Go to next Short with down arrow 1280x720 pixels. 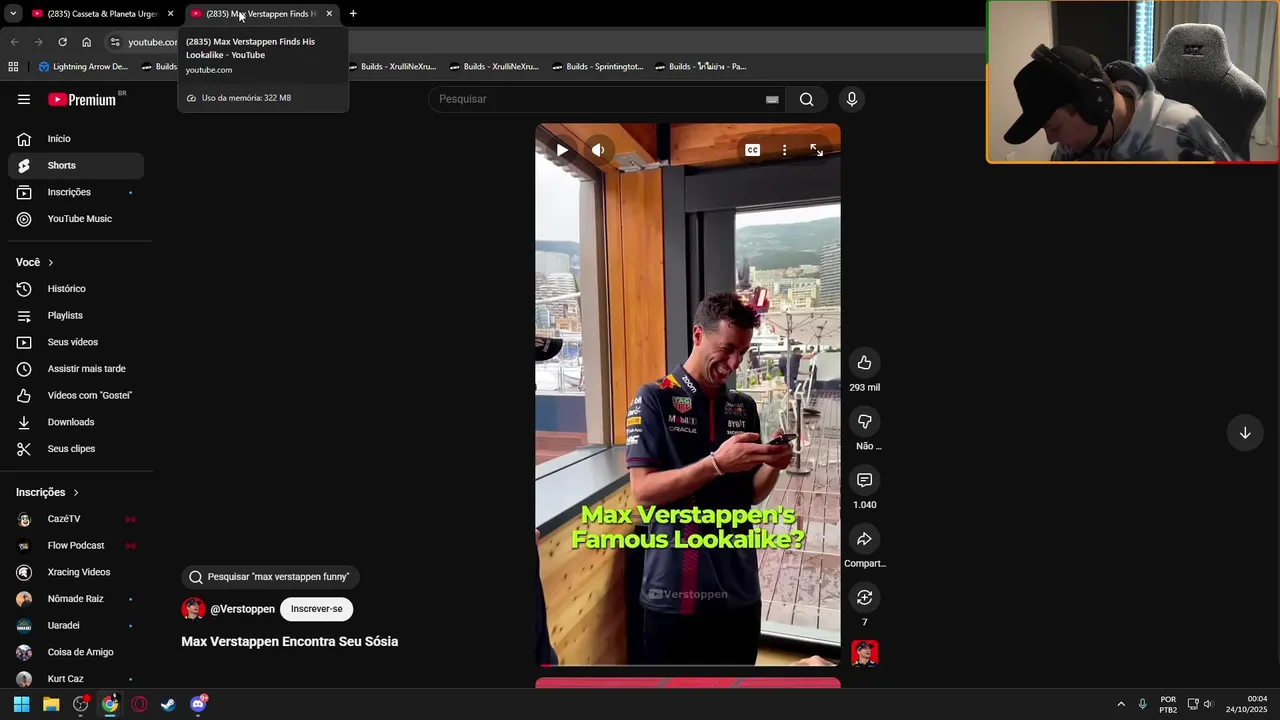click(x=1245, y=433)
